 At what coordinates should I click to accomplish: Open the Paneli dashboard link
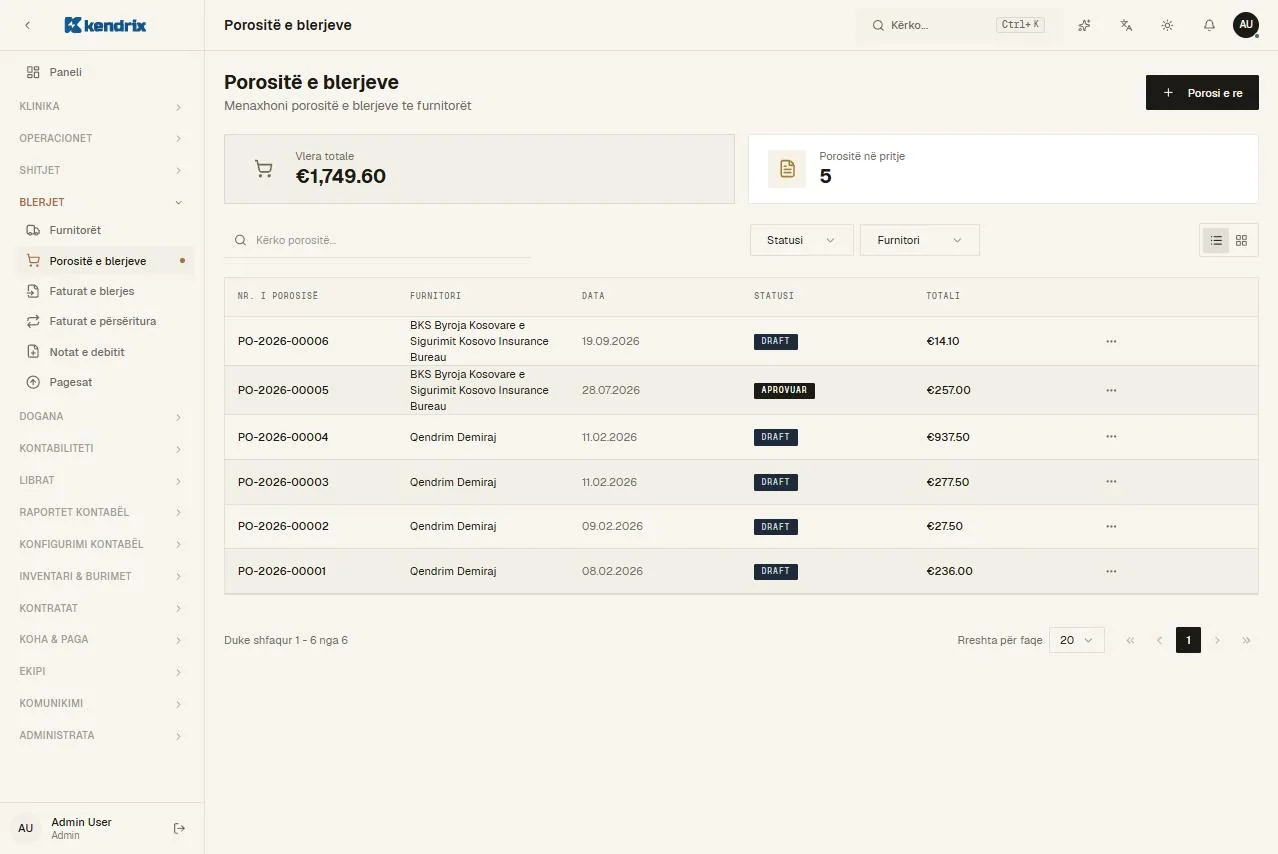click(x=106, y=72)
